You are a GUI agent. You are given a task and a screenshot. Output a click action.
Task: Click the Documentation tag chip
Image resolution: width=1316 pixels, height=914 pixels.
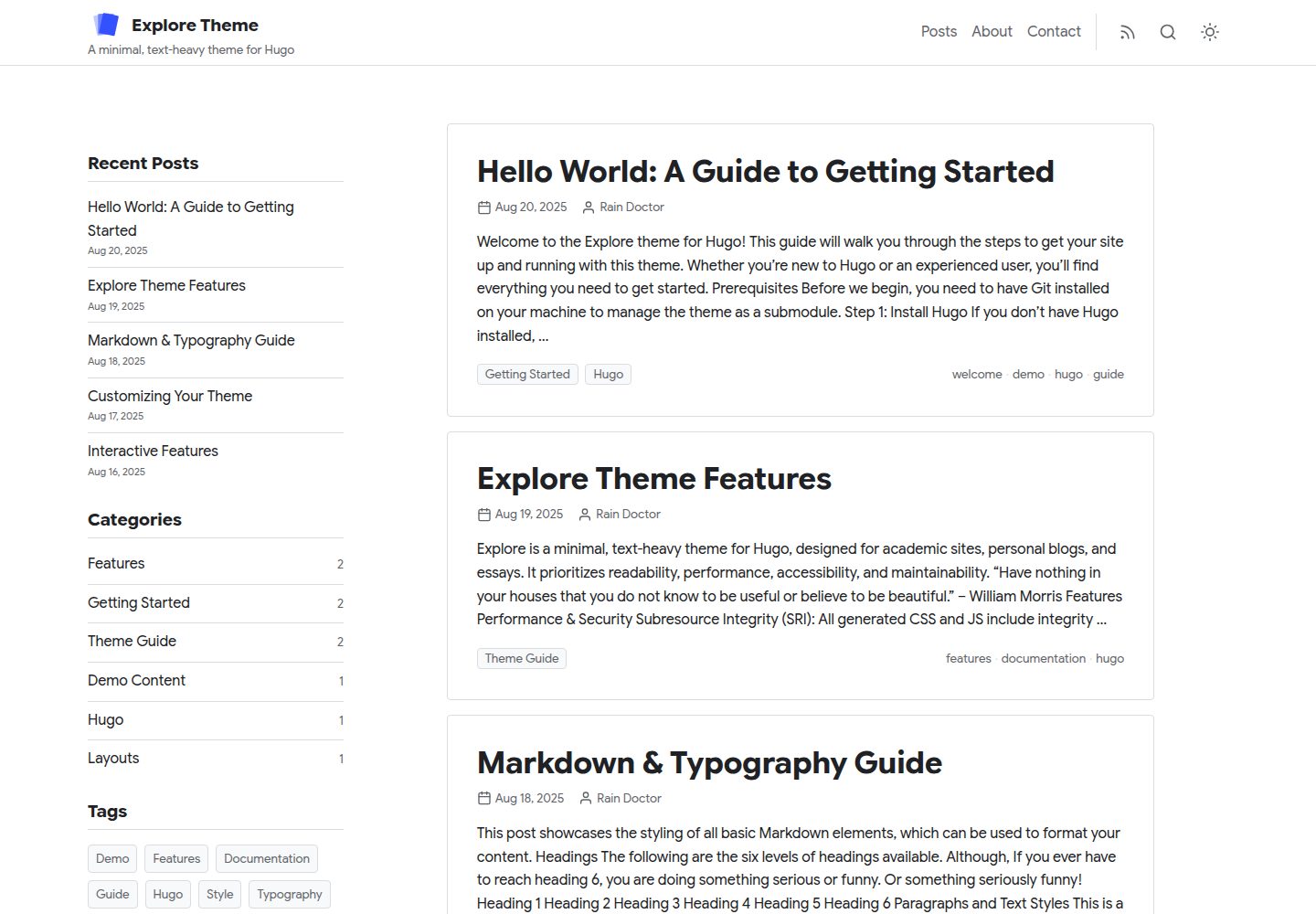267,858
